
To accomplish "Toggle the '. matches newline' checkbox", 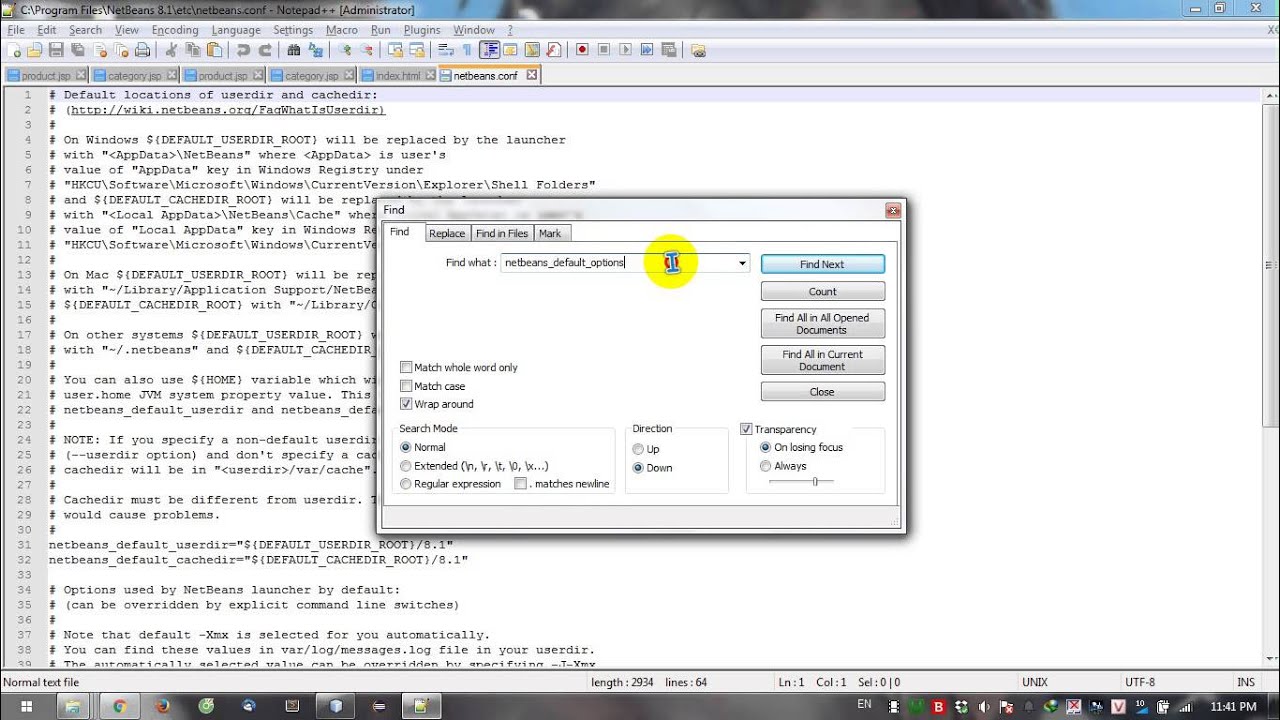I will (521, 484).
